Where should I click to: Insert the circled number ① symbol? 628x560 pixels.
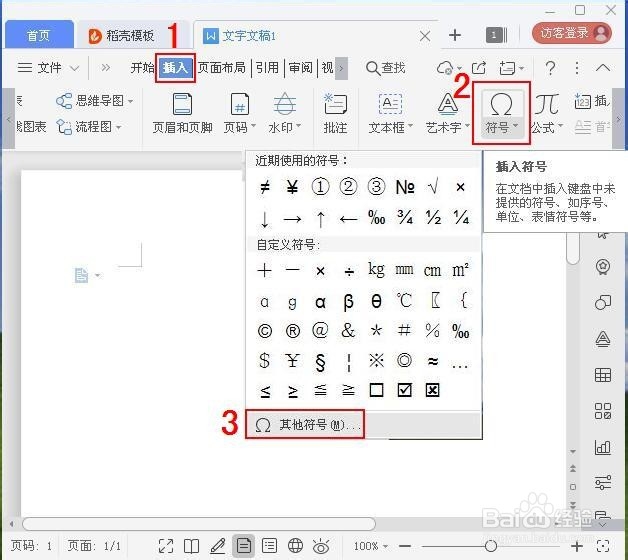(x=320, y=187)
